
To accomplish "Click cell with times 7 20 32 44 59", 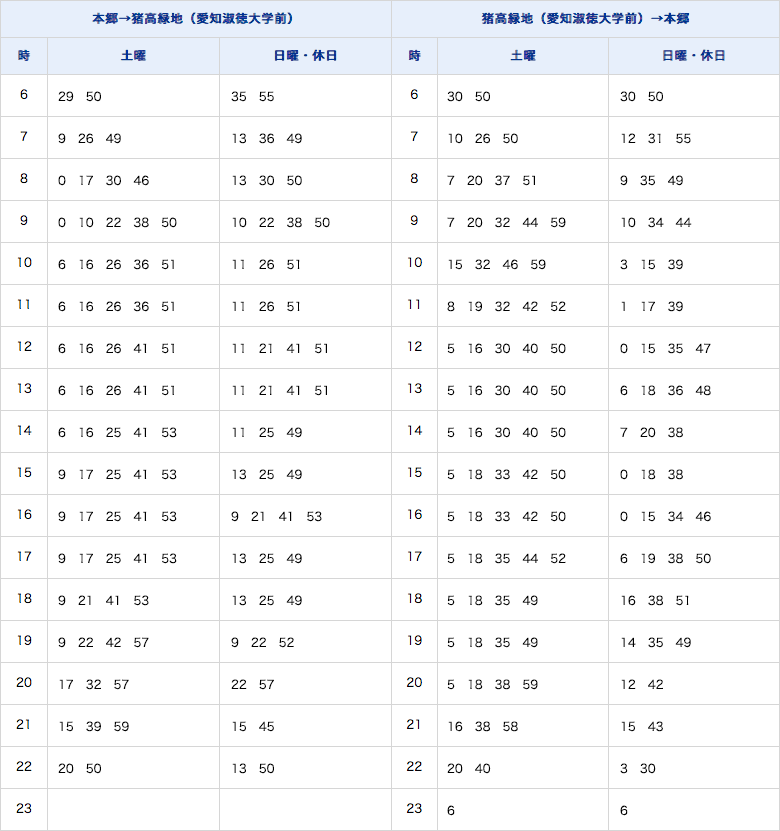I will (522, 222).
